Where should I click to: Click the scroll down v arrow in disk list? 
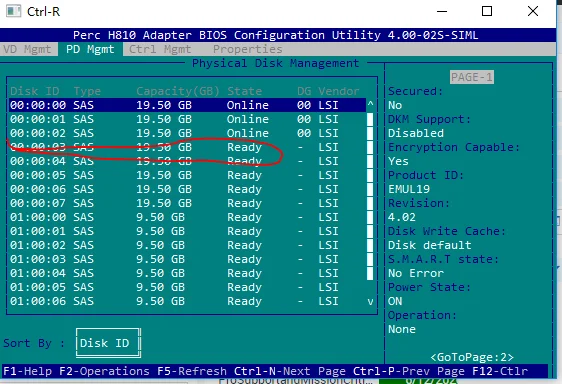(370, 301)
